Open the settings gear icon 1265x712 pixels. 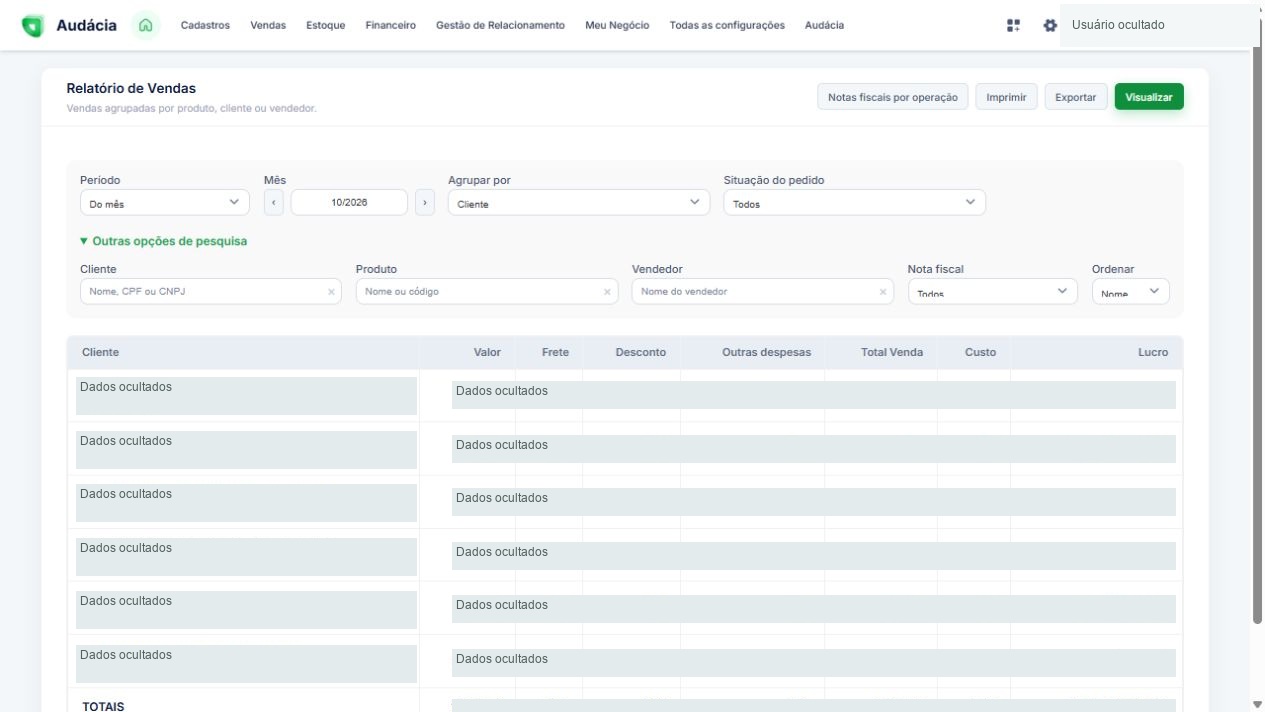click(1049, 25)
